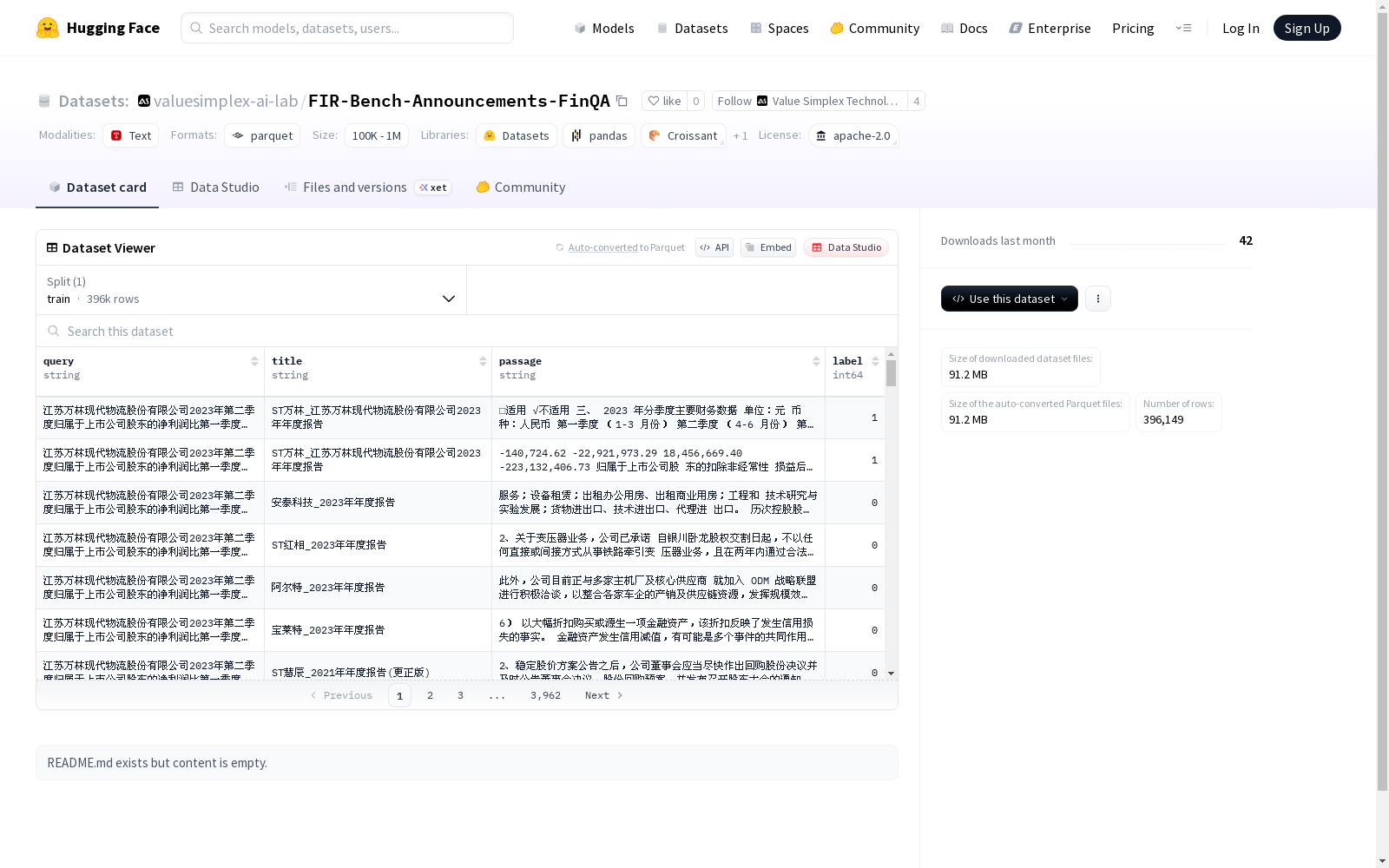
Task: Select the ST红相_2023年年度报告 title cell
Action: point(378,545)
